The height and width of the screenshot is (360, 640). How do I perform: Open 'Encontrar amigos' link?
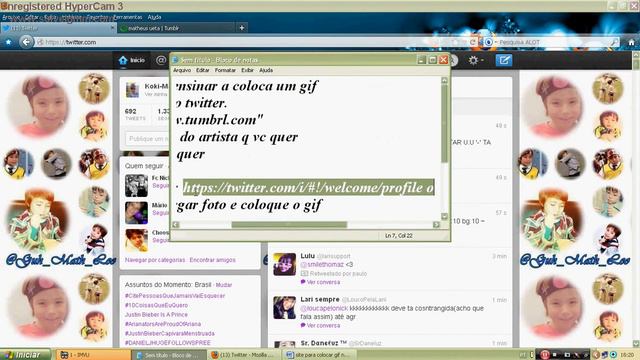click(212, 260)
